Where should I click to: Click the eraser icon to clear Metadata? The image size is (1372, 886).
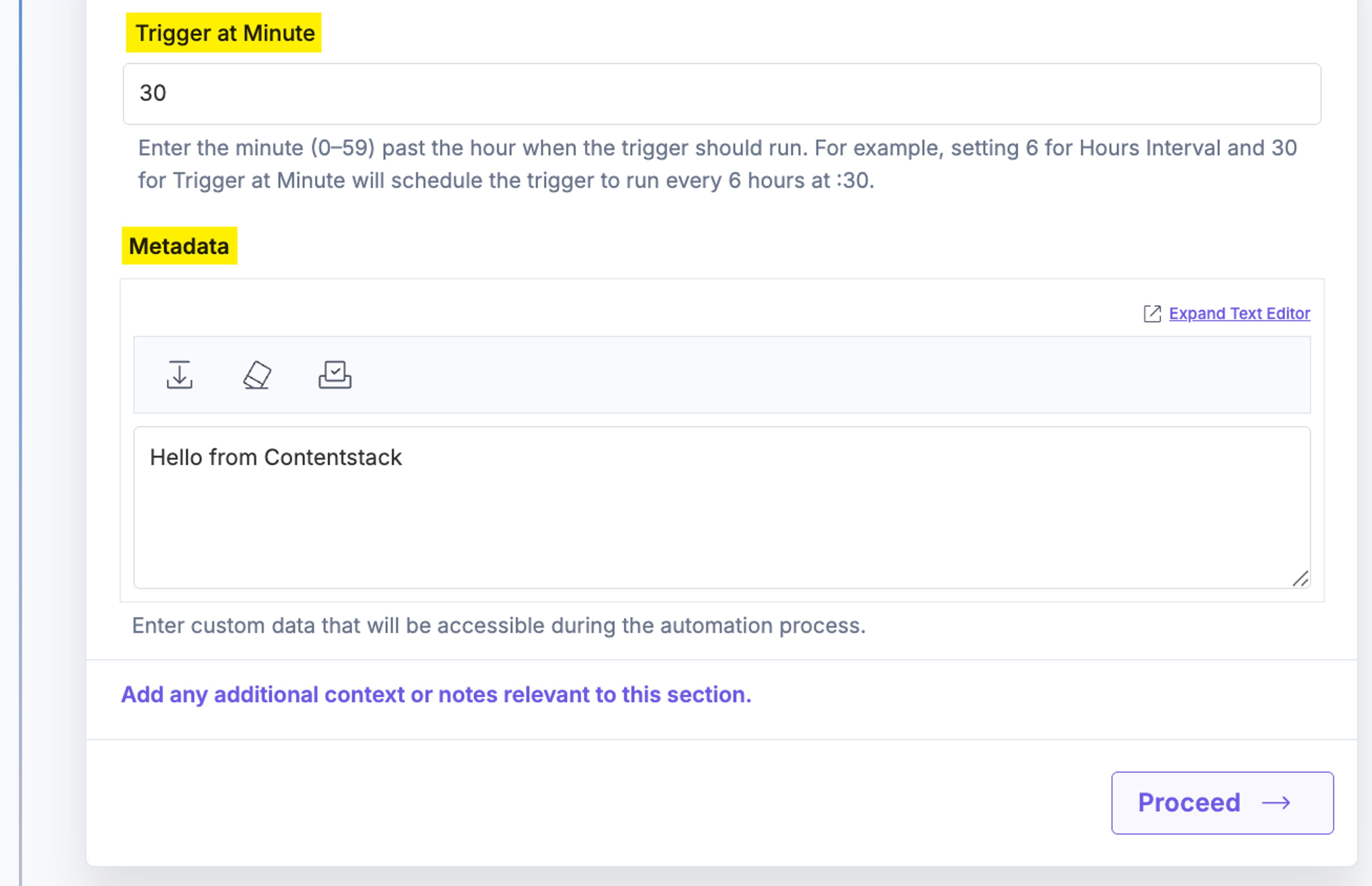click(257, 375)
